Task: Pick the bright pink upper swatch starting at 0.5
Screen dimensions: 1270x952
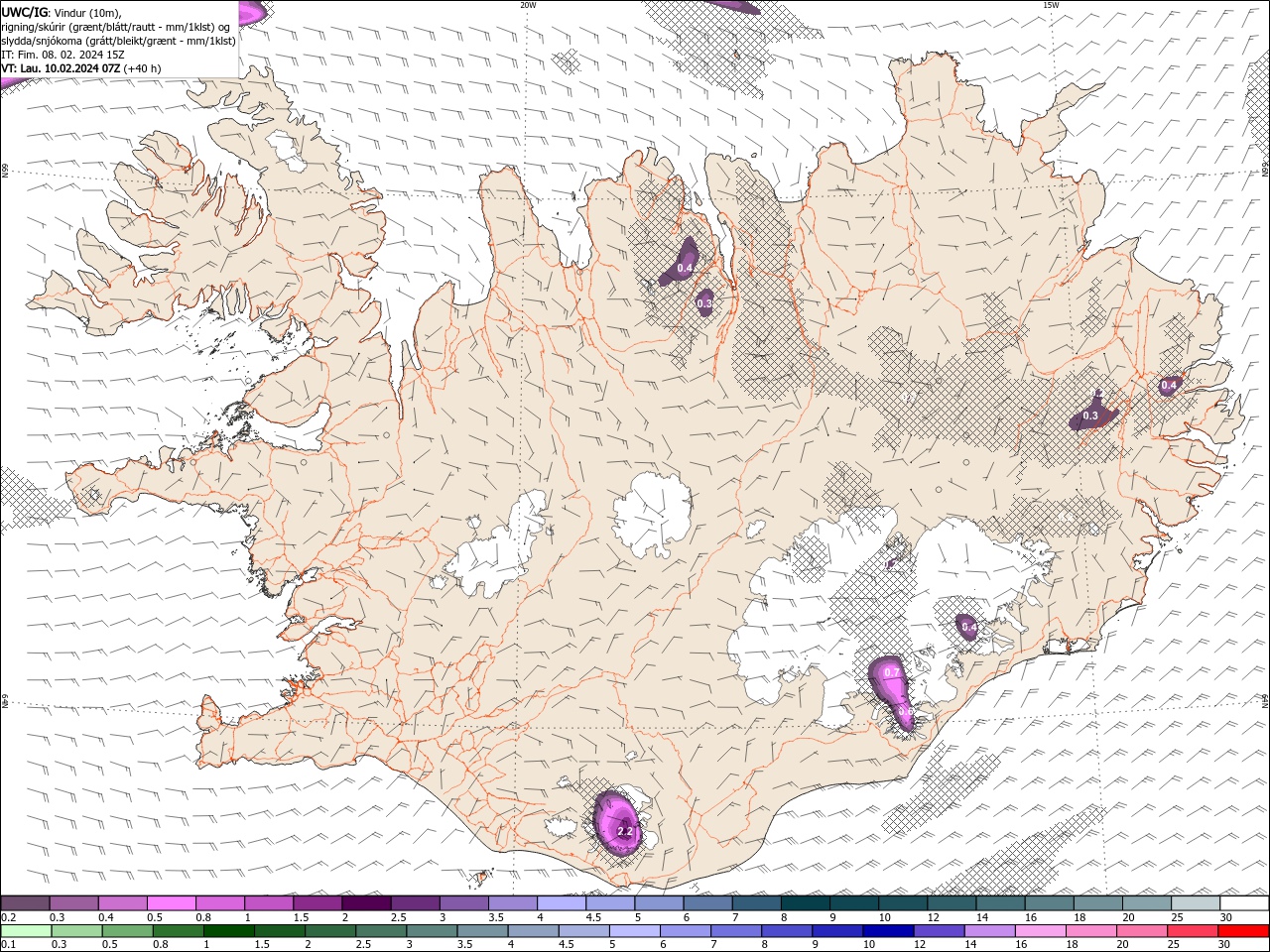Action: pyautogui.click(x=171, y=903)
